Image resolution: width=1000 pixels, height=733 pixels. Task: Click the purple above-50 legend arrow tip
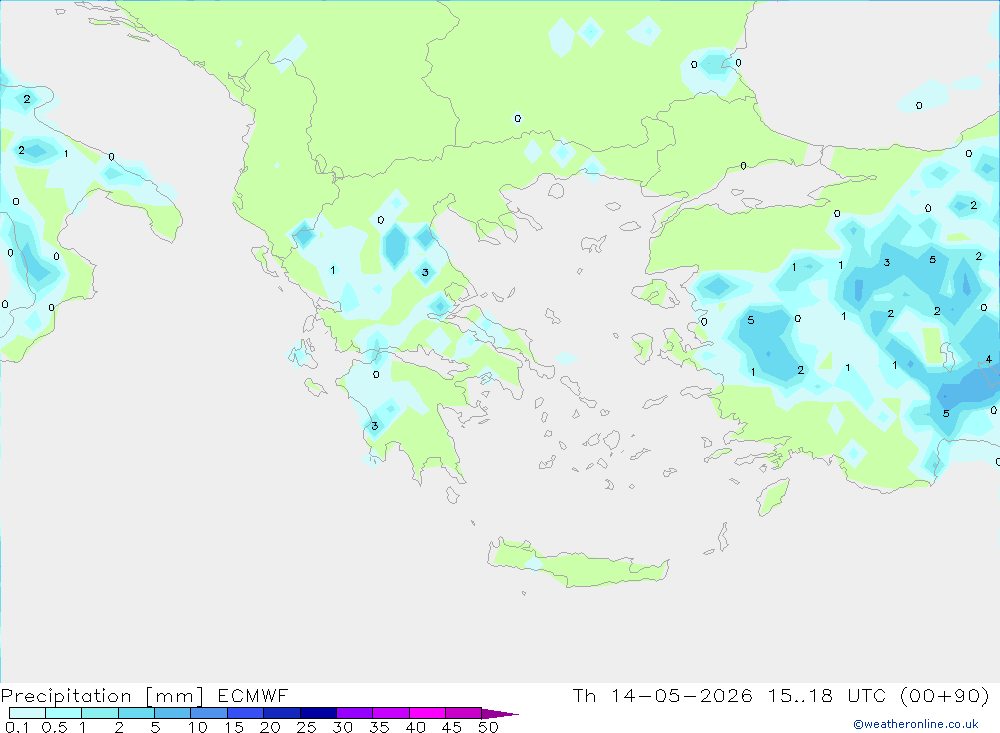point(500,714)
